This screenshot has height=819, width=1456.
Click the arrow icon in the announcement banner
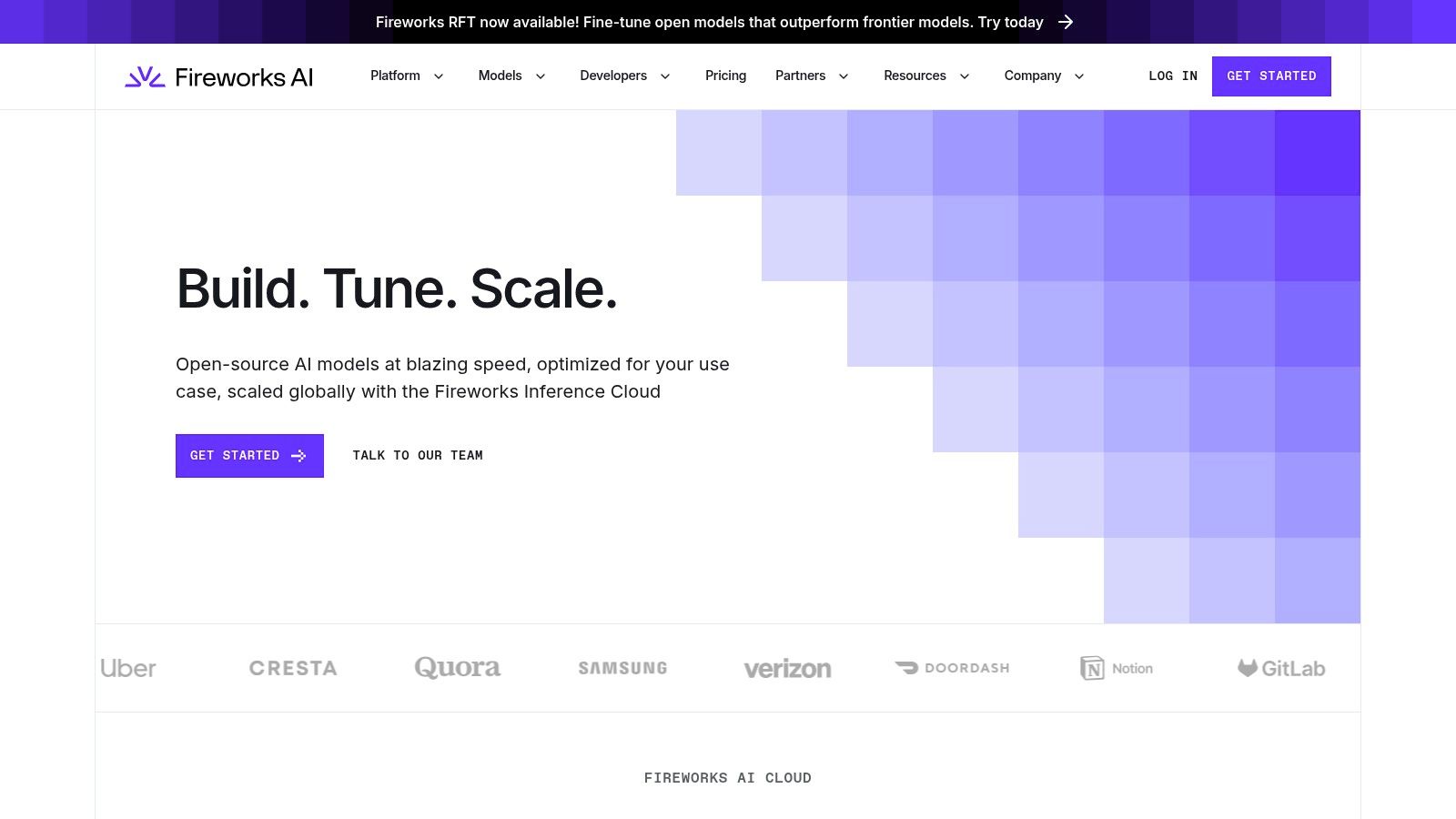[x=1066, y=22]
